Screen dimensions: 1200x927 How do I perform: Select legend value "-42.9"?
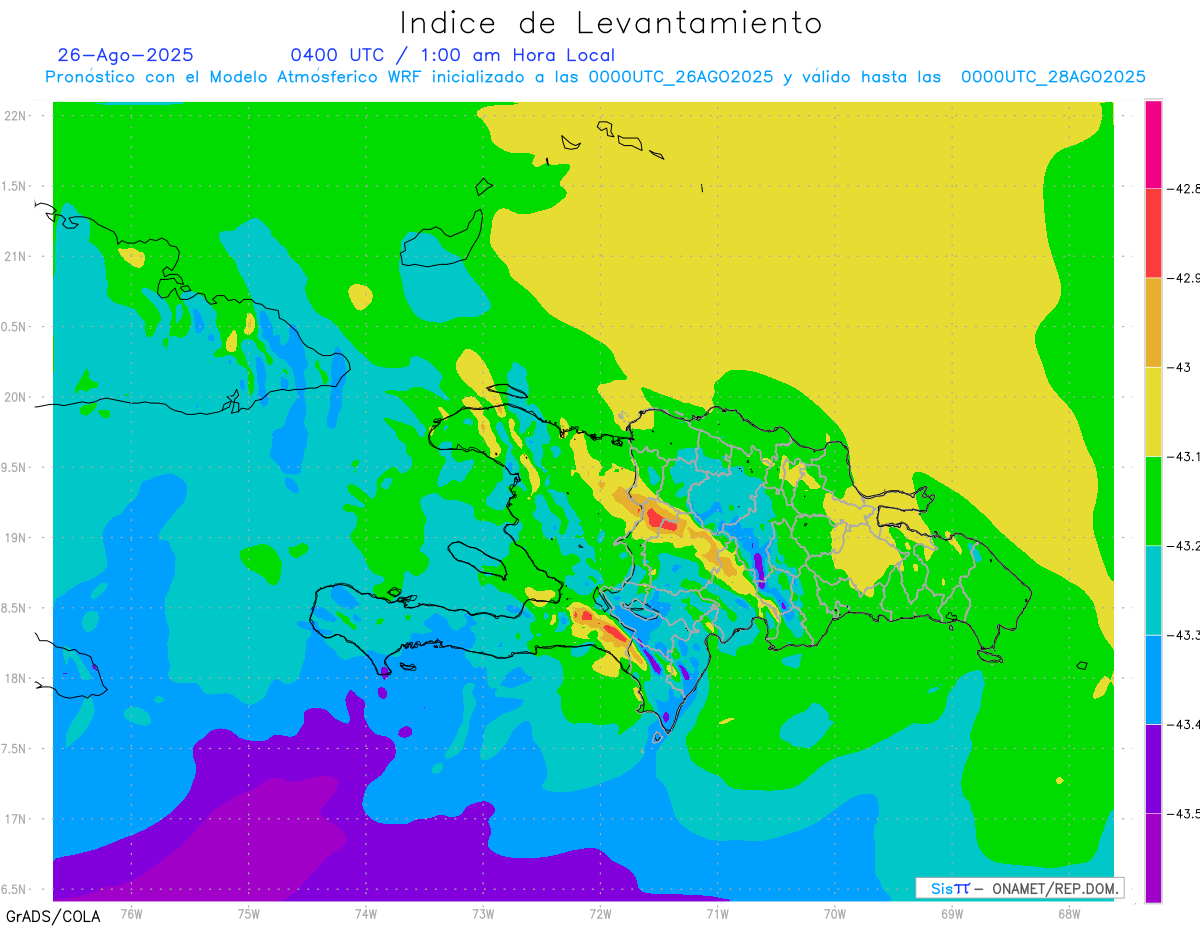[1184, 278]
